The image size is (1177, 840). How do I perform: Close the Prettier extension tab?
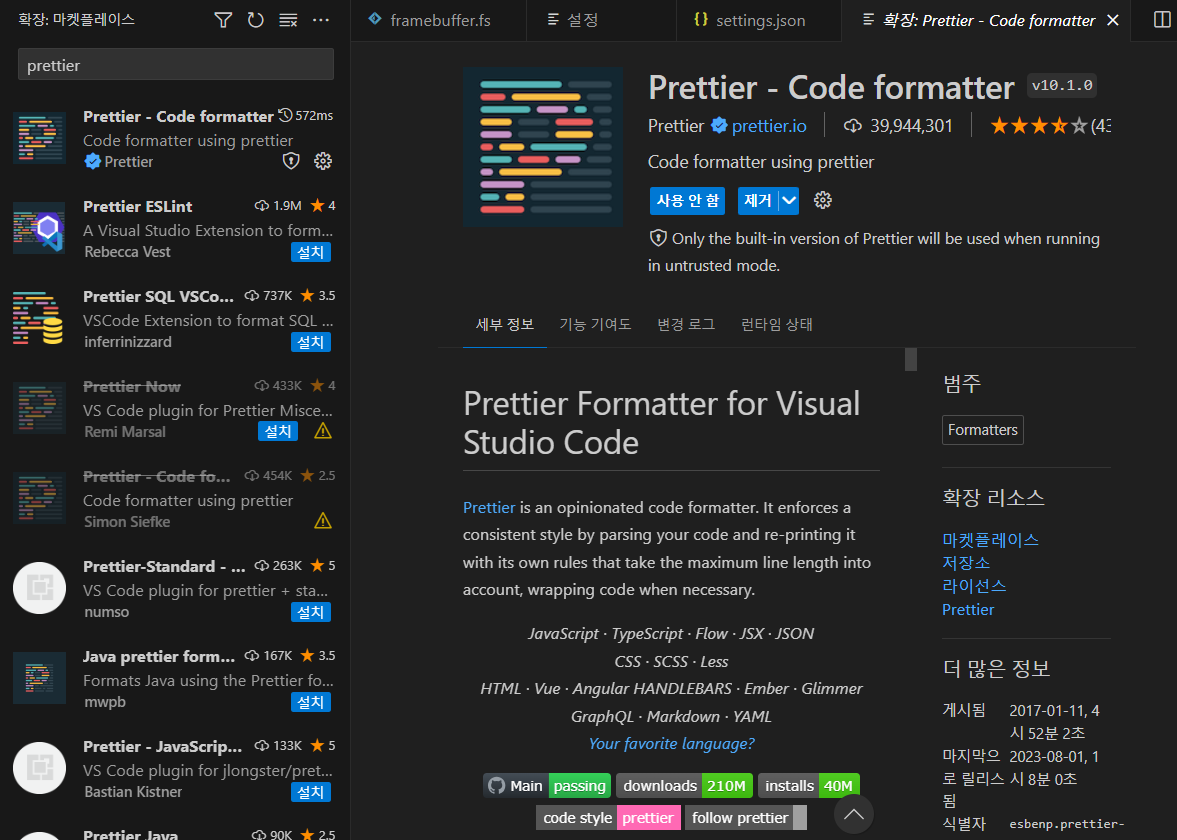point(1113,20)
